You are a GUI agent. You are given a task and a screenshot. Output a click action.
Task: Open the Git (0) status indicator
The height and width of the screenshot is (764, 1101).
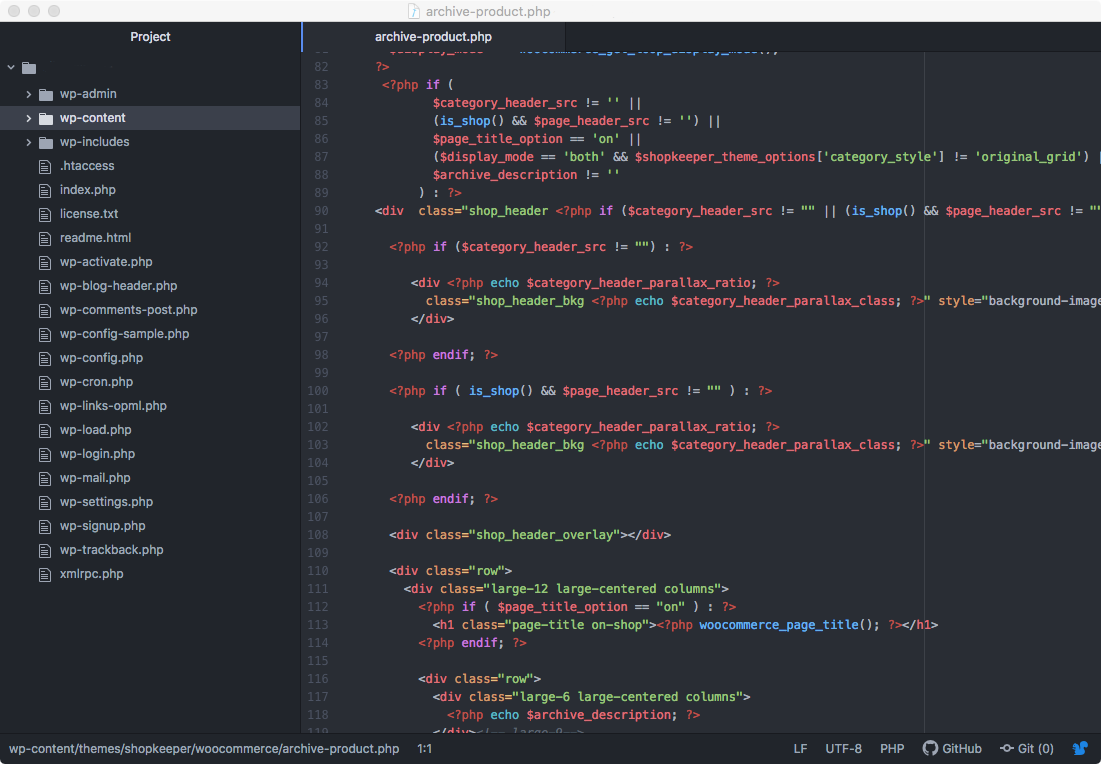point(1027,749)
